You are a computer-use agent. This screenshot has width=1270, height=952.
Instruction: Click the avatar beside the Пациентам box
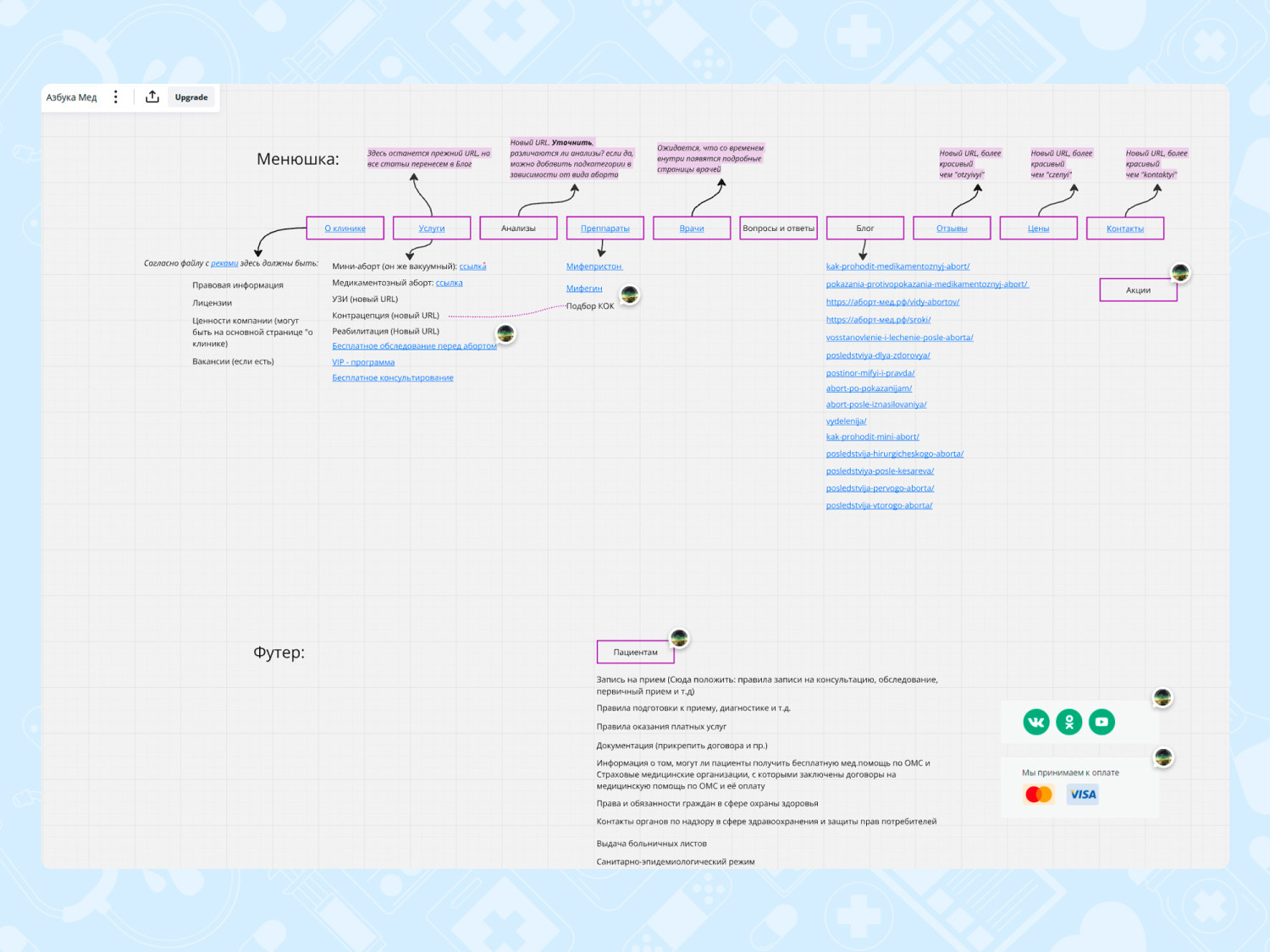pyautogui.click(x=679, y=638)
